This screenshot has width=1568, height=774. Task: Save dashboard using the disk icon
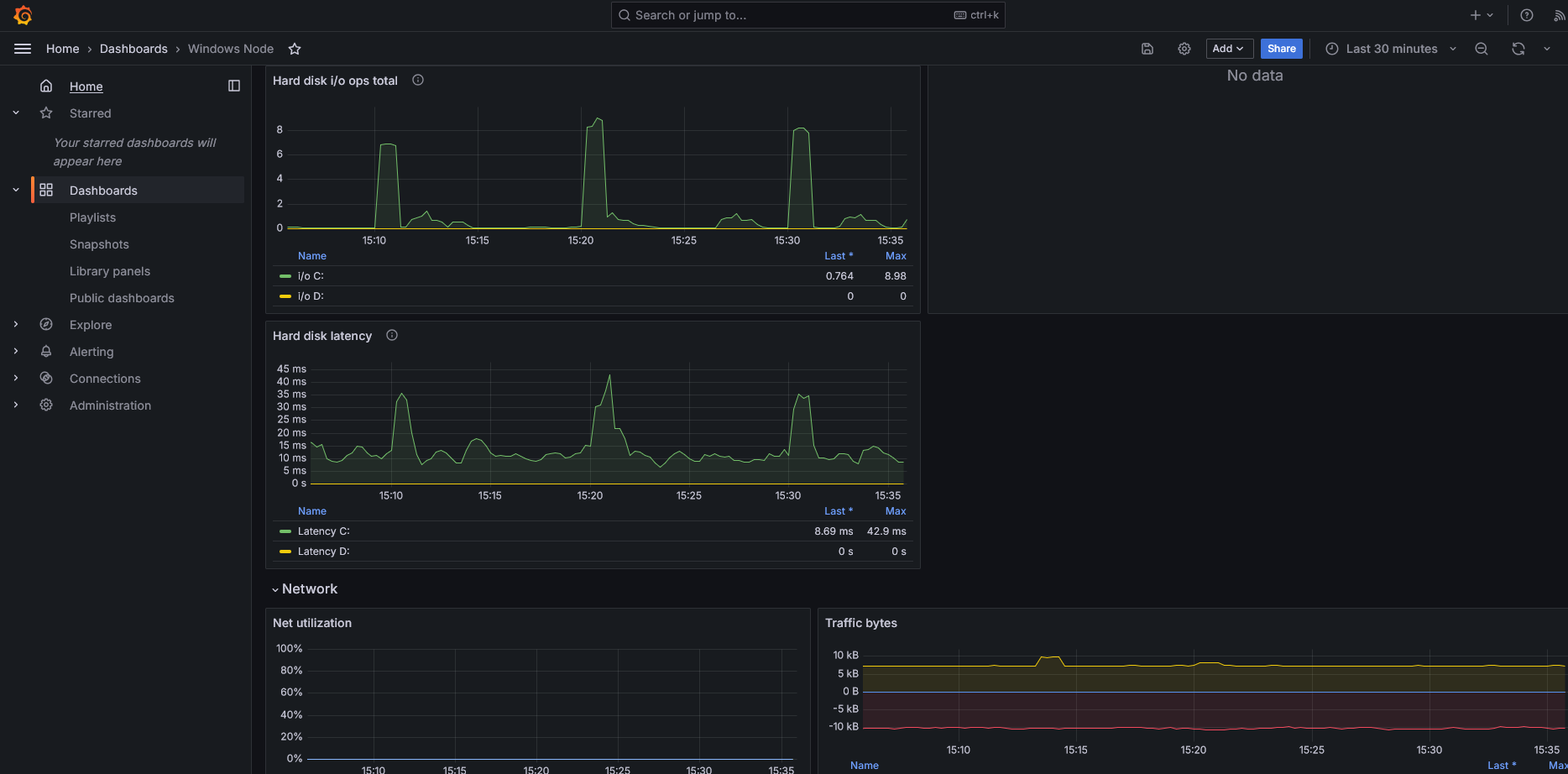click(1147, 49)
